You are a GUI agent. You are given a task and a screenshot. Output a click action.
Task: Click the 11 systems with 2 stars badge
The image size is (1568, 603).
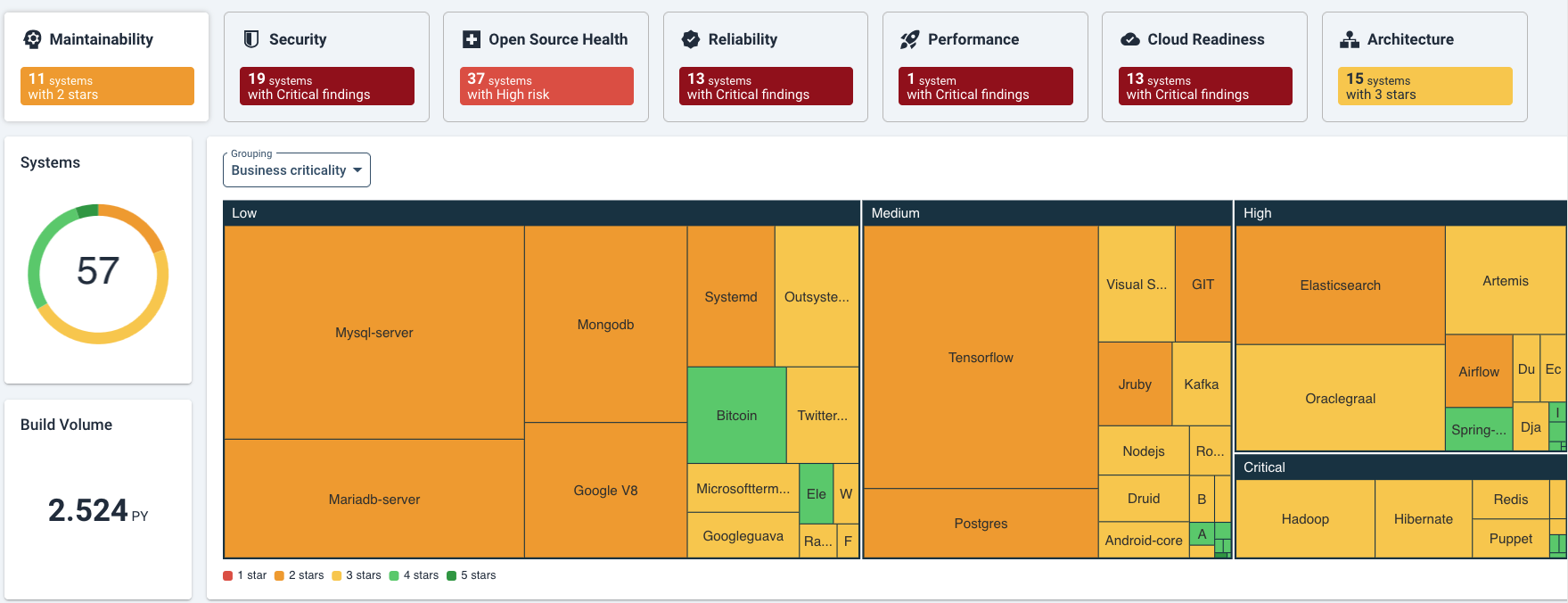107,87
